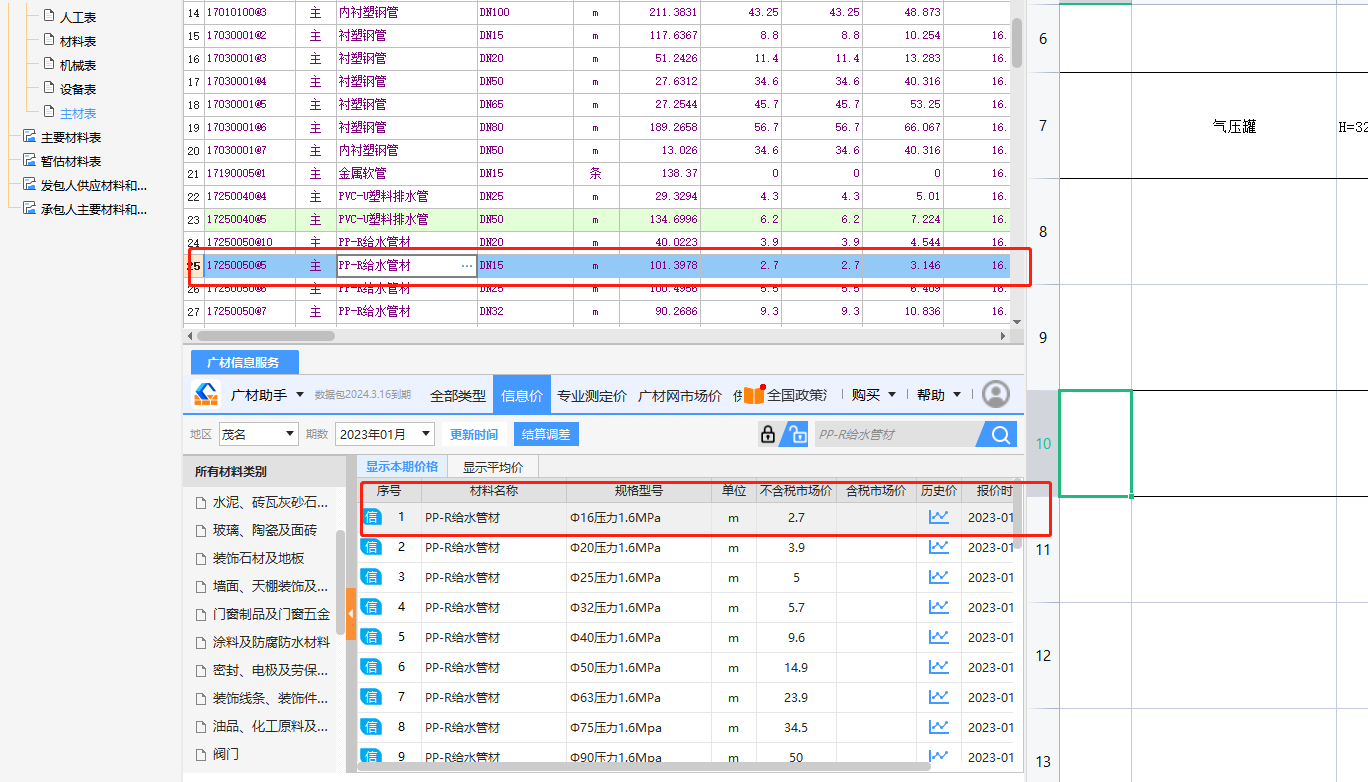This screenshot has width=1368, height=782.
Task: Select the 装饰石材及地板 category
Action: tap(258, 558)
